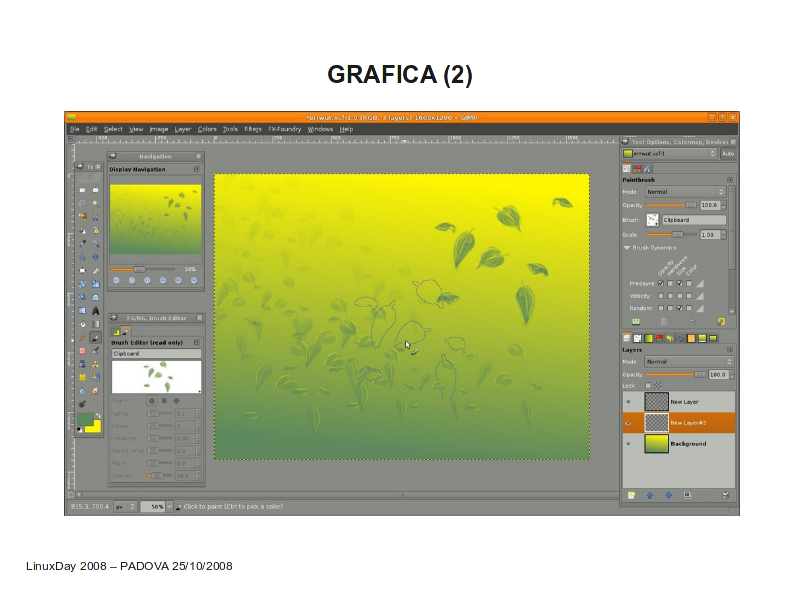Collapse the Brush Dynamics expander
Viewport: 800px width, 600px height.
[x=627, y=247]
